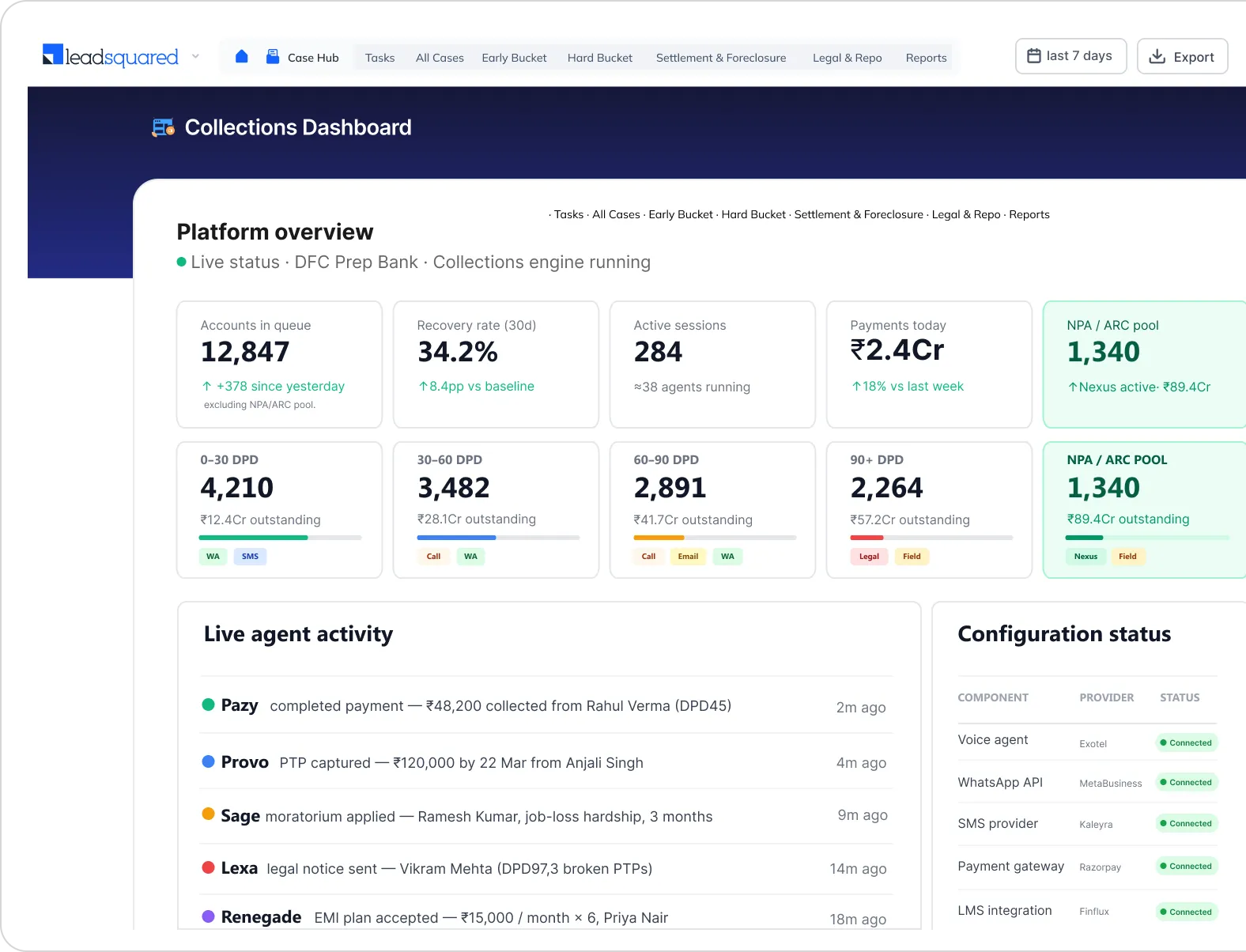Select Early Bucket tab in top navigation
This screenshot has width=1246, height=952.
point(514,58)
